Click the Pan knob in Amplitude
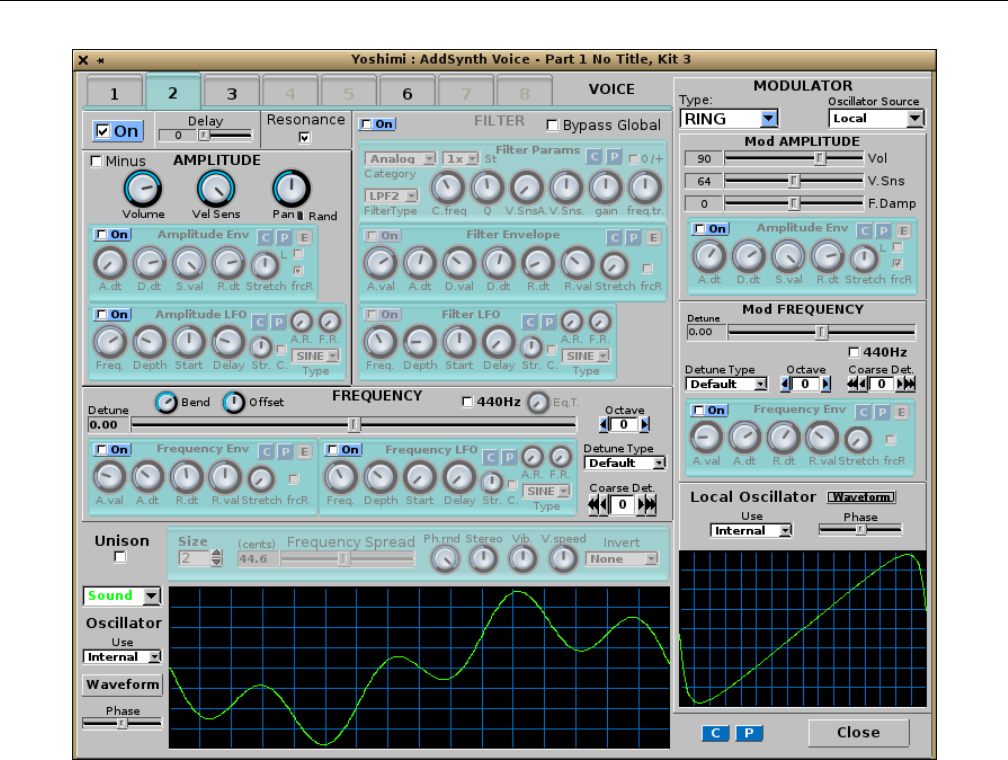Viewport: 1008px width, 760px height. [291, 188]
